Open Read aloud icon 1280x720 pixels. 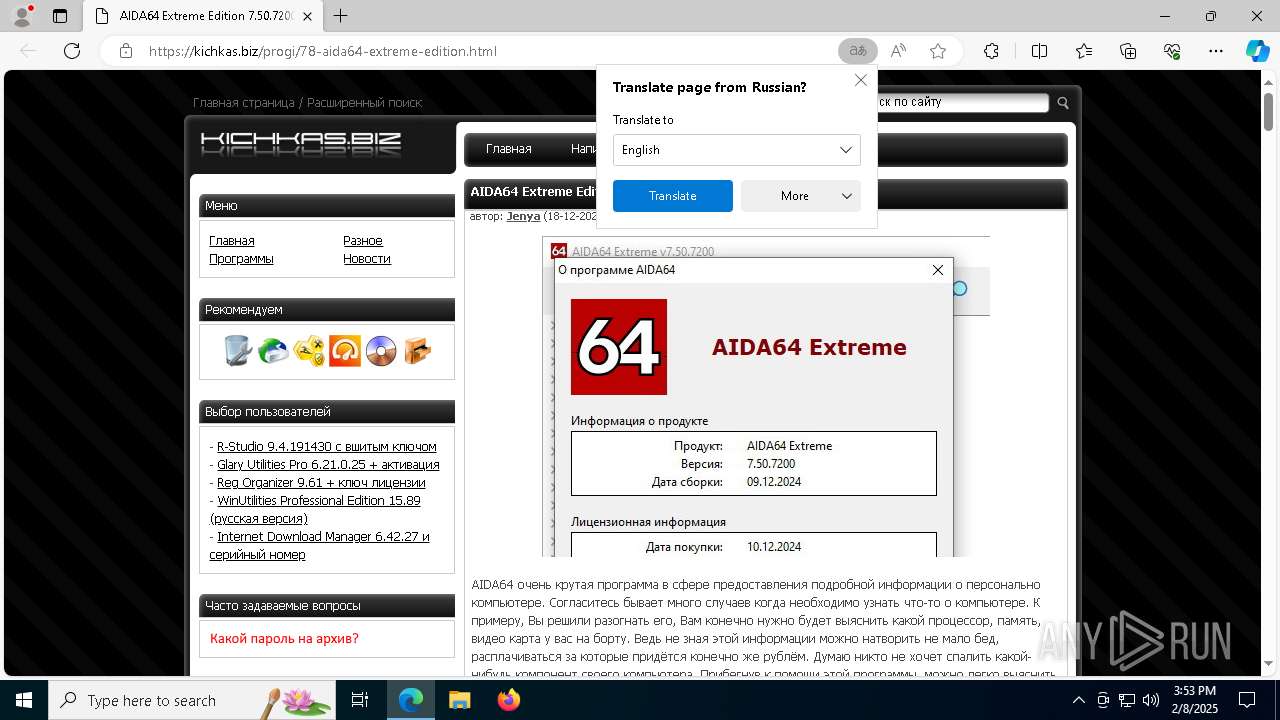pyautogui.click(x=898, y=51)
